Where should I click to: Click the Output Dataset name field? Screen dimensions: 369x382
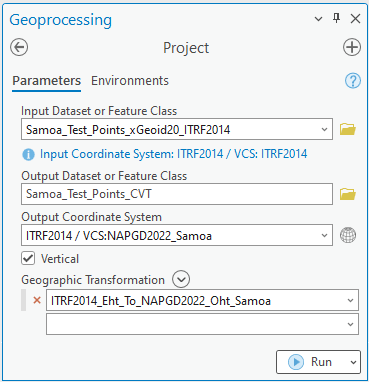pyautogui.click(x=177, y=194)
